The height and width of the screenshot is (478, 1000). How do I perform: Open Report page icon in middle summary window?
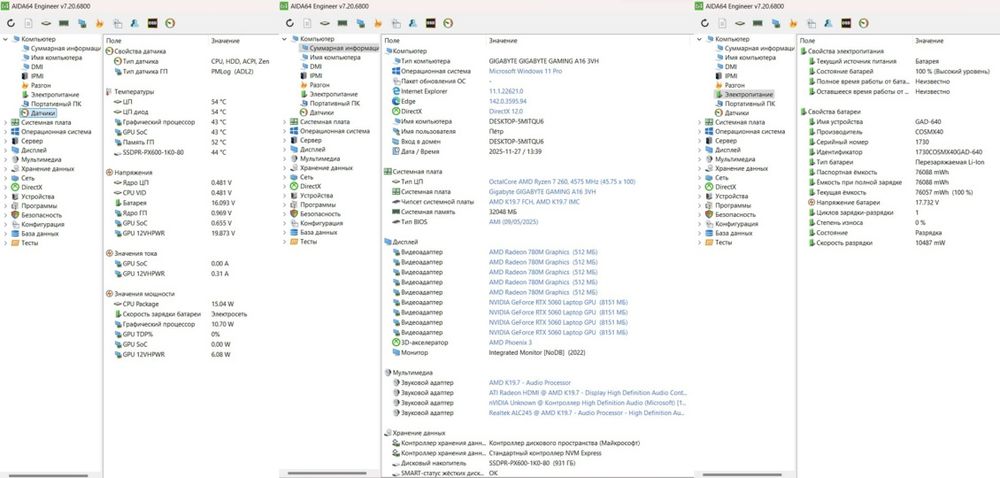click(307, 23)
